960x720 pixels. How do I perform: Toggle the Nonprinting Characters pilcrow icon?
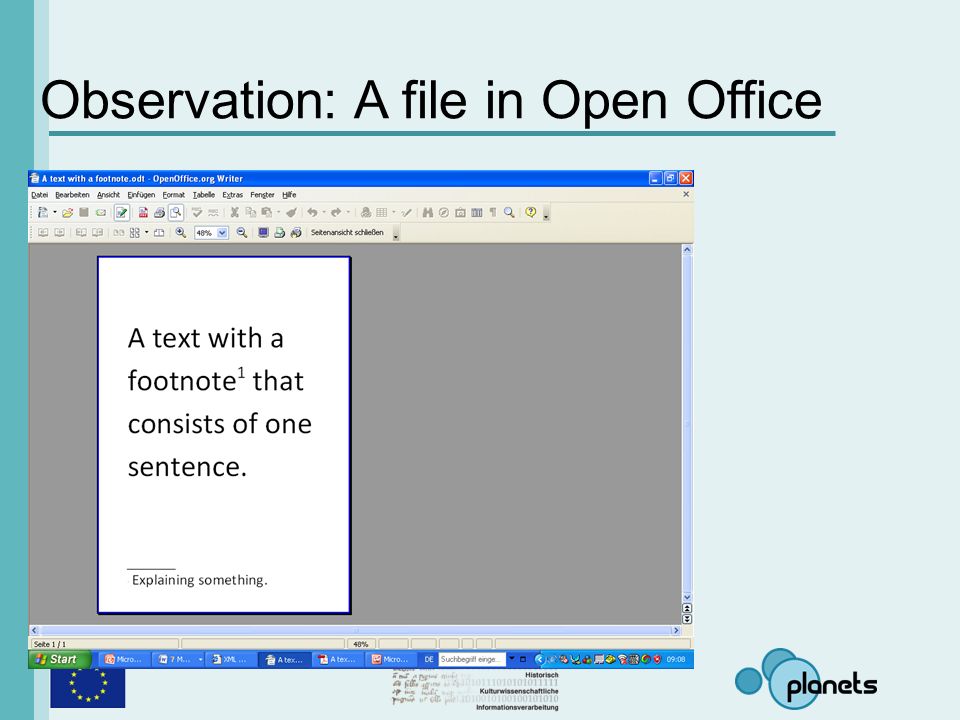[x=493, y=212]
